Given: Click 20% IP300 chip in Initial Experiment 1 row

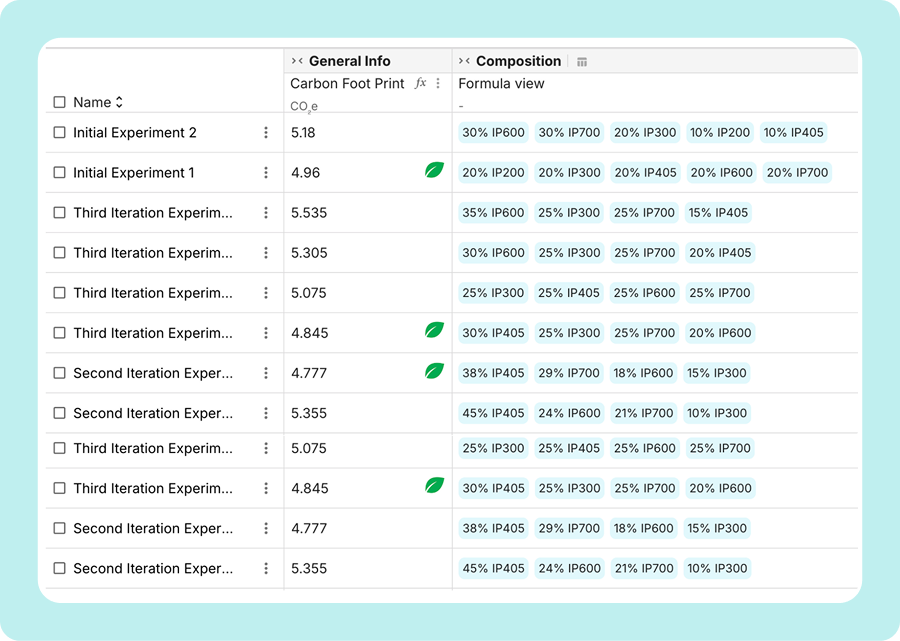Looking at the screenshot, I should tap(569, 173).
